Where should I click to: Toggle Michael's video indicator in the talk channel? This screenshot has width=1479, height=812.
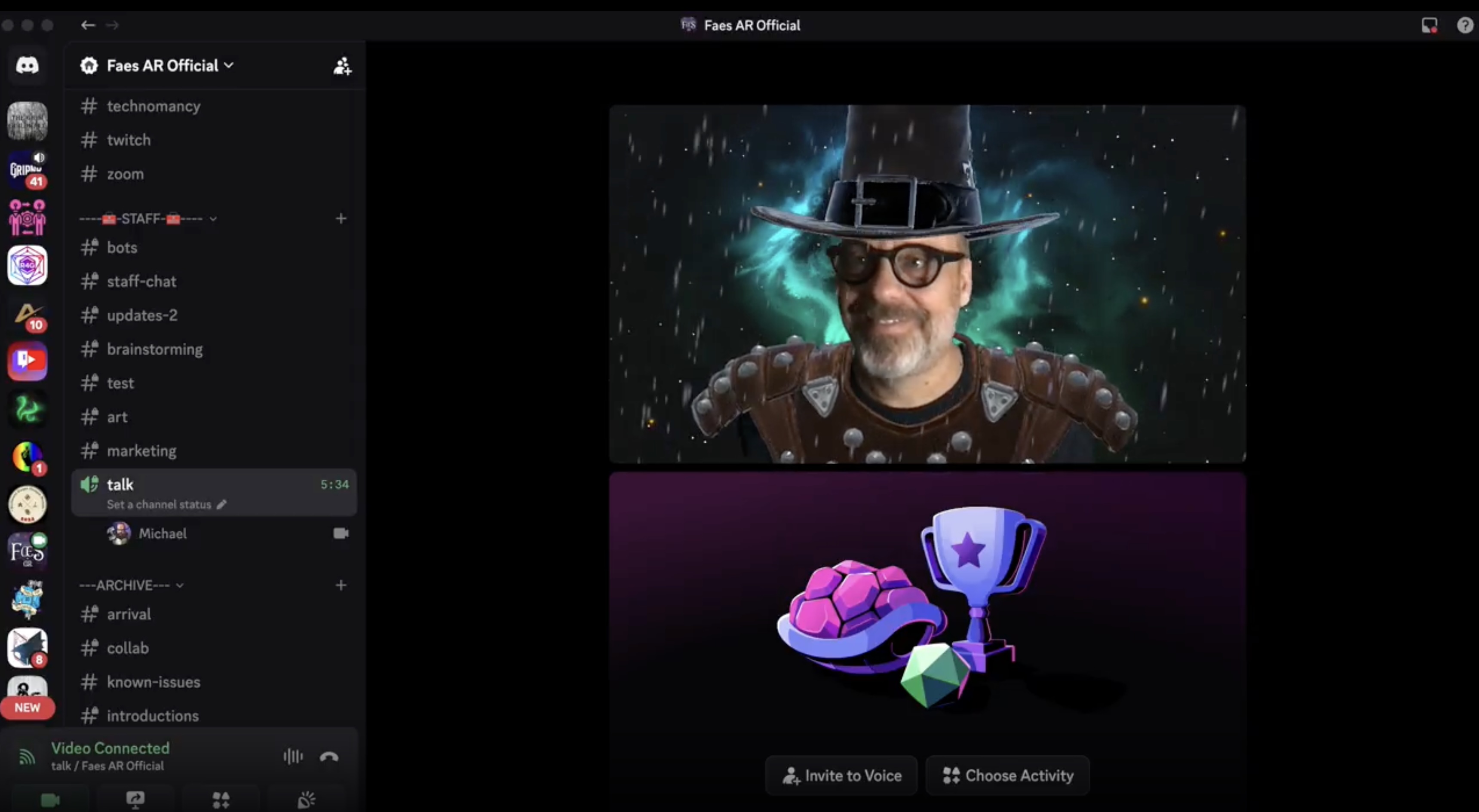tap(340, 533)
